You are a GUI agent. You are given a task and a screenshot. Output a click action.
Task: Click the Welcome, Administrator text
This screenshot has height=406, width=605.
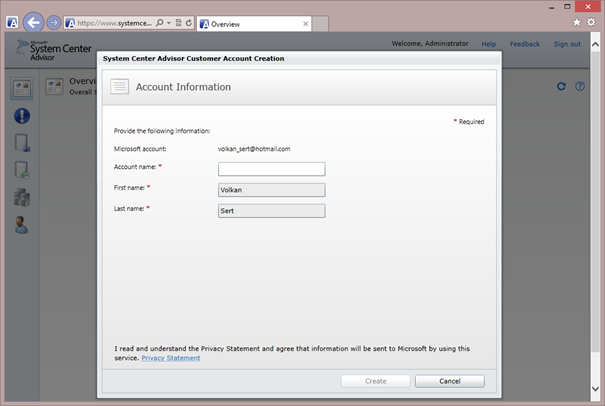[x=430, y=44]
